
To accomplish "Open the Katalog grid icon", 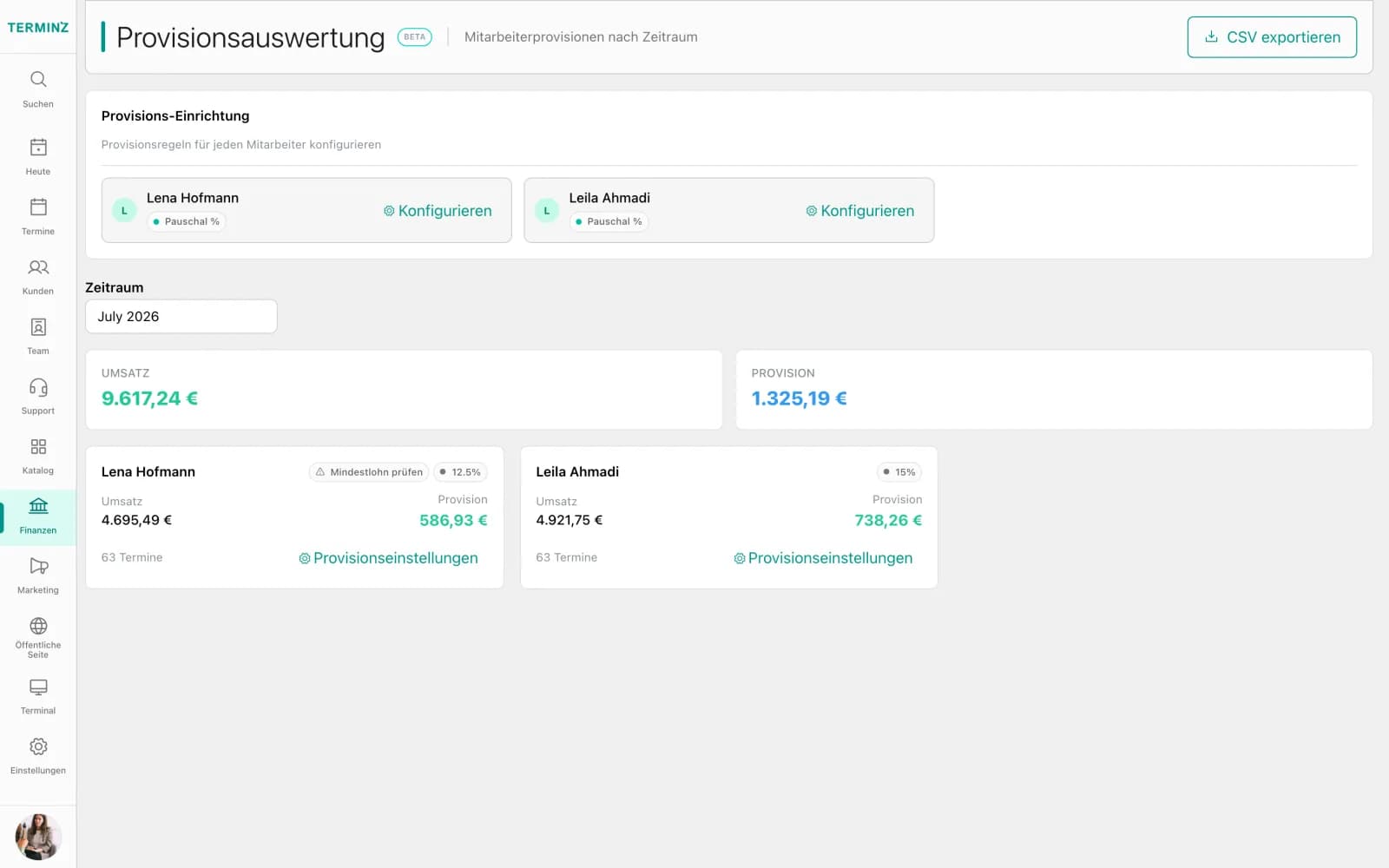I will 38,447.
